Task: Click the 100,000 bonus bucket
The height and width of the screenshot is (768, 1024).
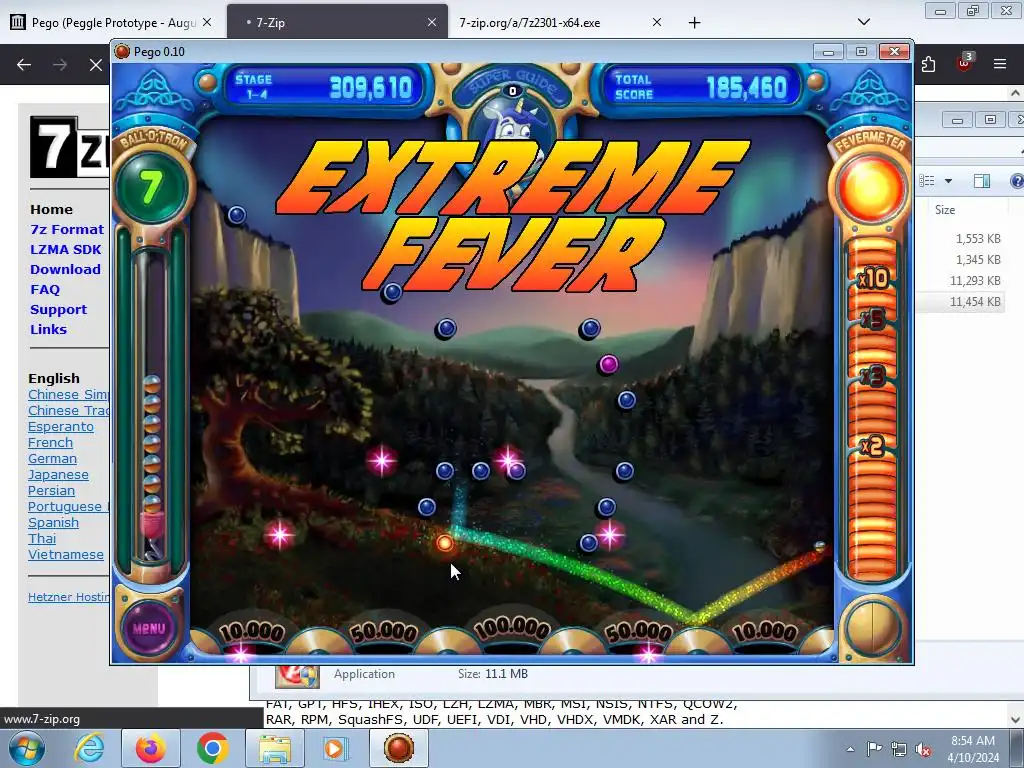Action: 511,631
